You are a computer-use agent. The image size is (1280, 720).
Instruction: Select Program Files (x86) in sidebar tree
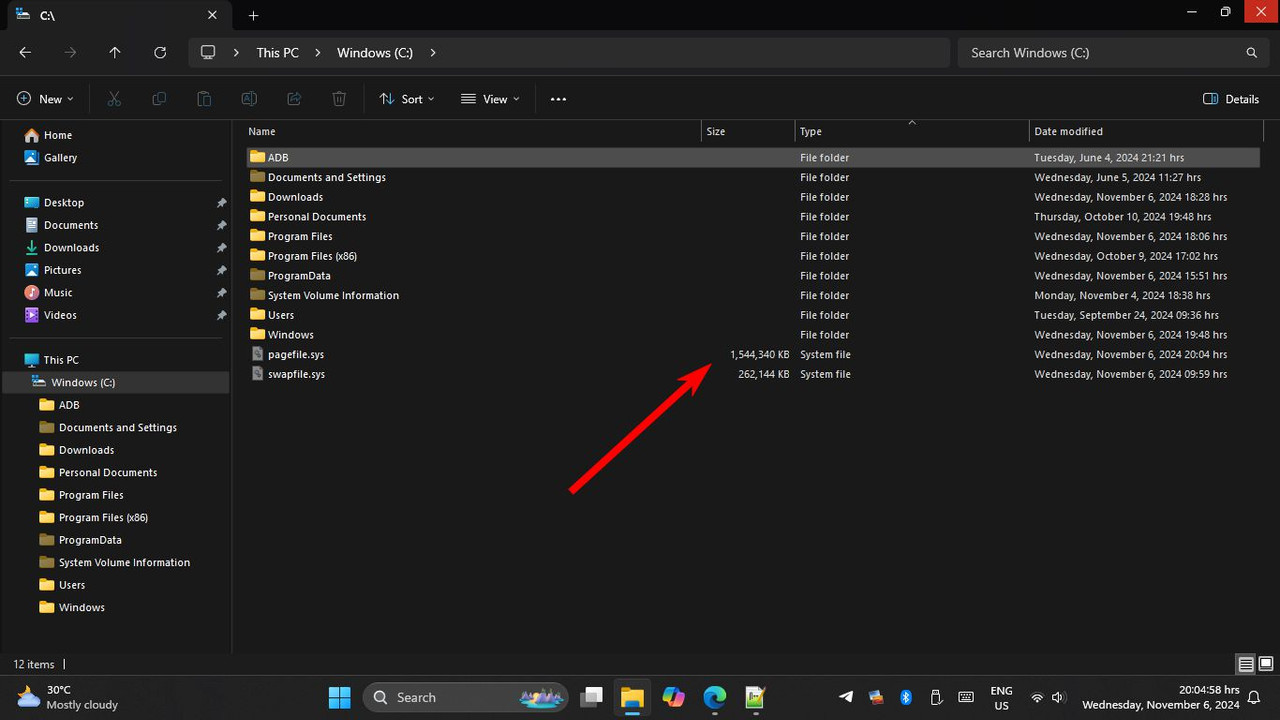[103, 518]
